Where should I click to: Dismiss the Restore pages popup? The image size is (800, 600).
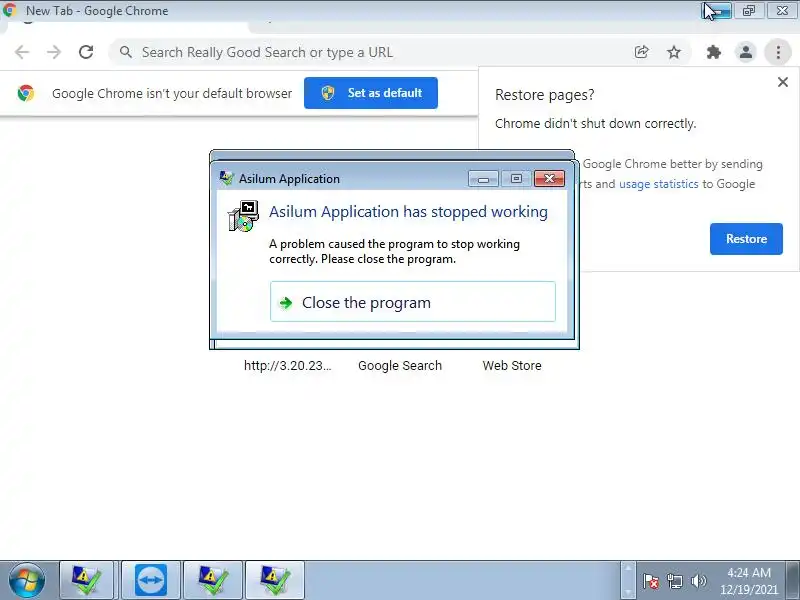point(783,82)
